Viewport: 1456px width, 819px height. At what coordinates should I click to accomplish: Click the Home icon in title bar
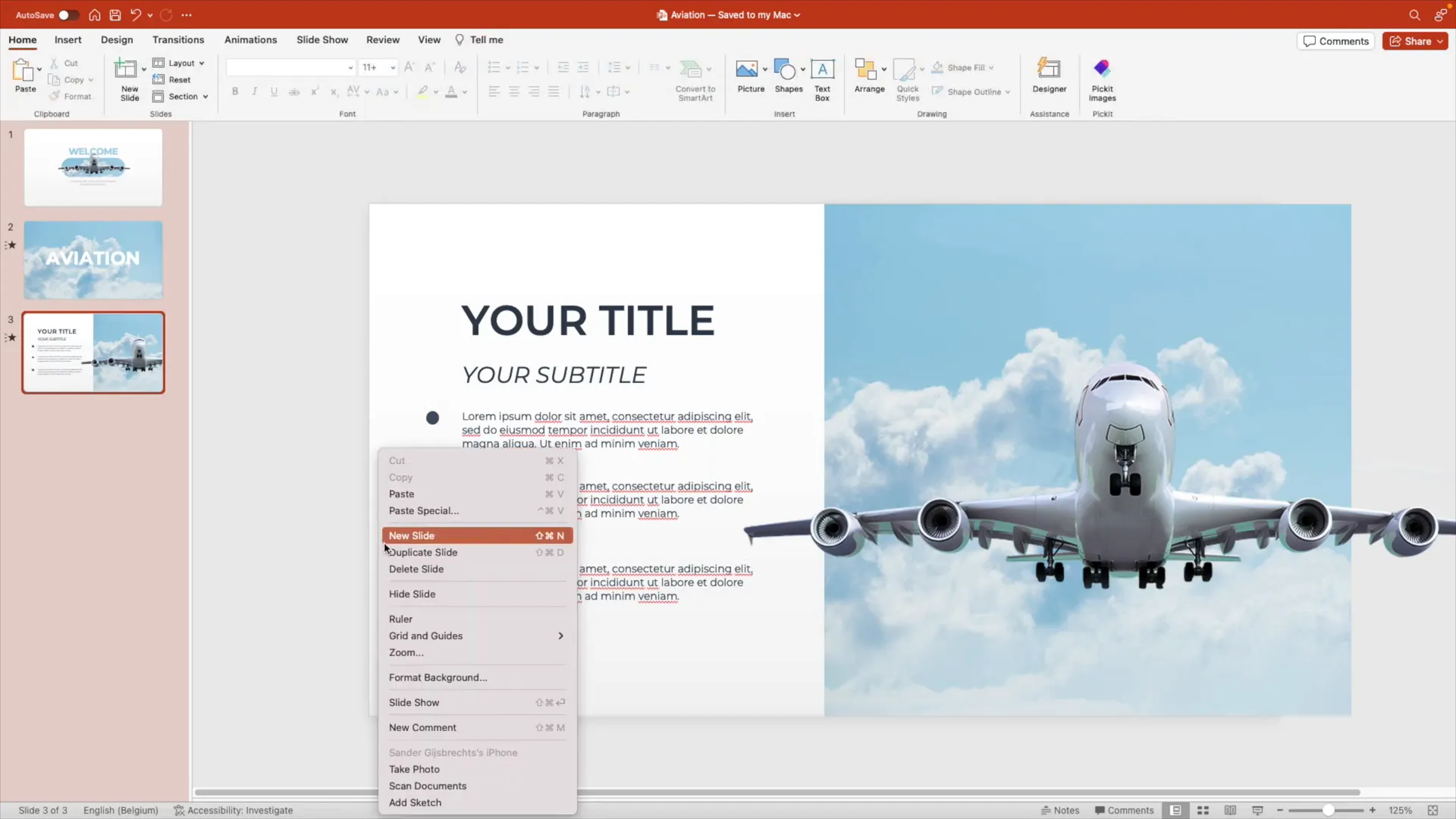coord(95,15)
